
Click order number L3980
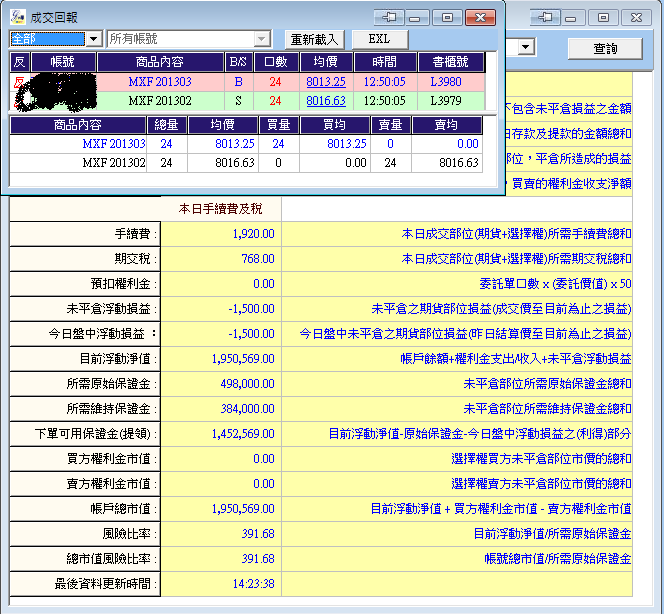[446, 82]
